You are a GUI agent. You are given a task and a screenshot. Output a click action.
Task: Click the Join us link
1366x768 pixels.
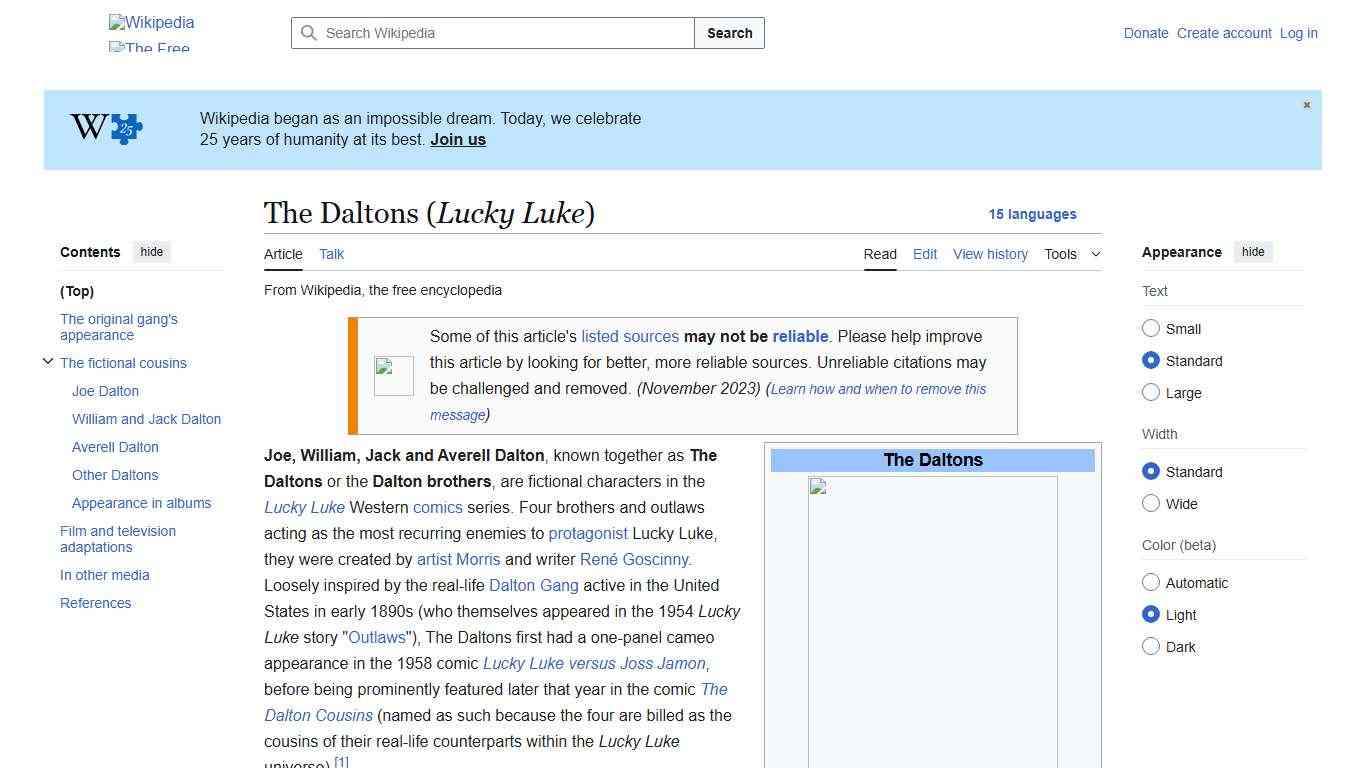pos(457,139)
